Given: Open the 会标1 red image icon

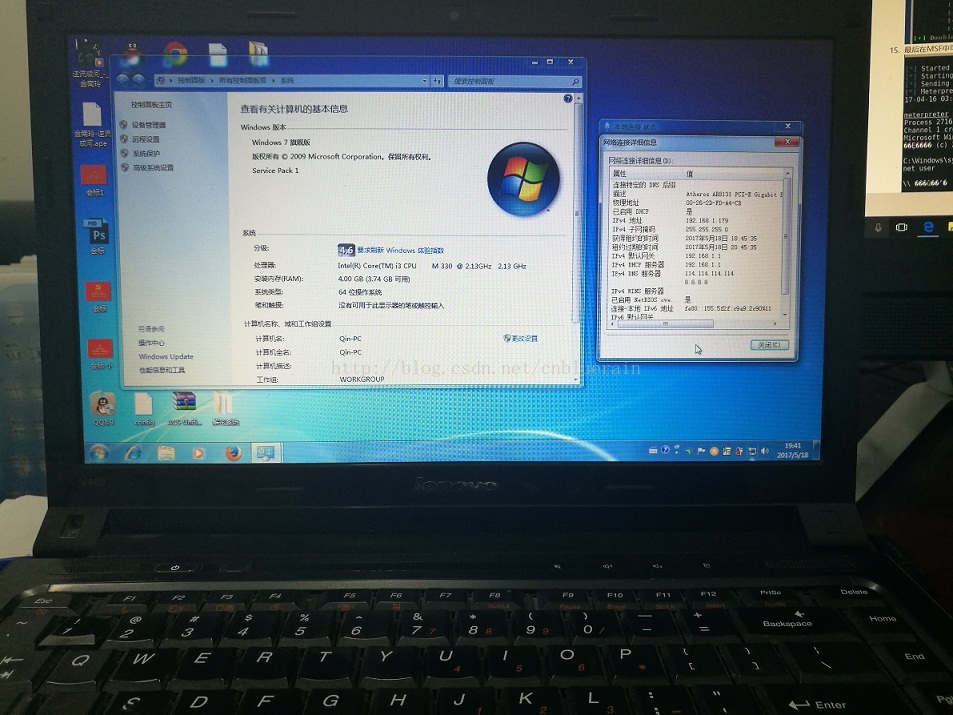Looking at the screenshot, I should click(94, 175).
